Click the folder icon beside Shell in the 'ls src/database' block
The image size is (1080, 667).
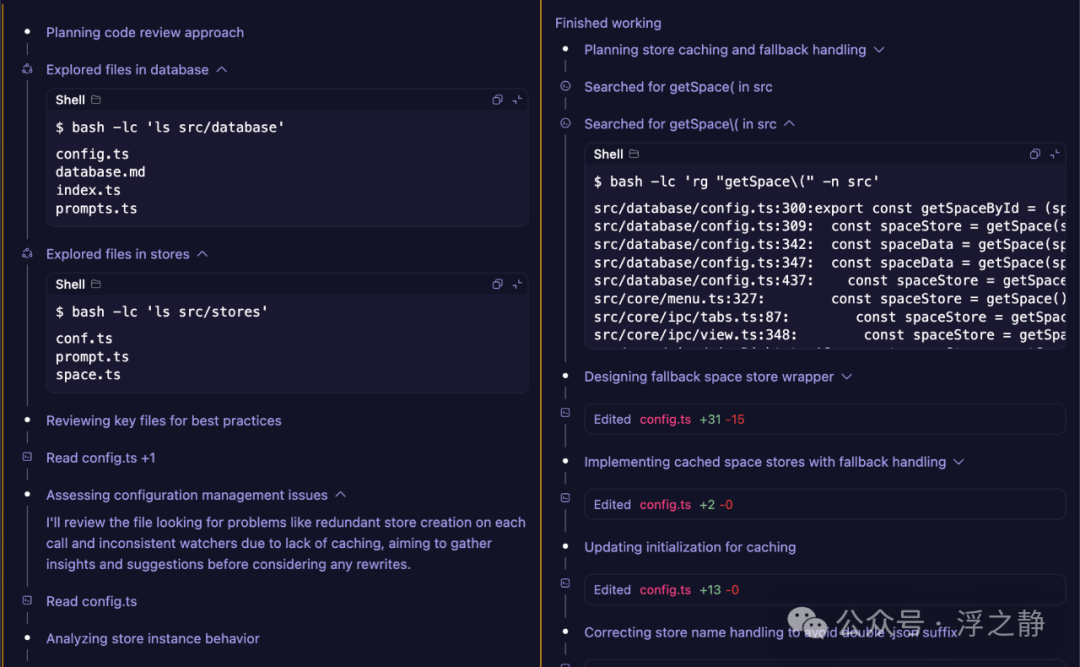(x=96, y=100)
